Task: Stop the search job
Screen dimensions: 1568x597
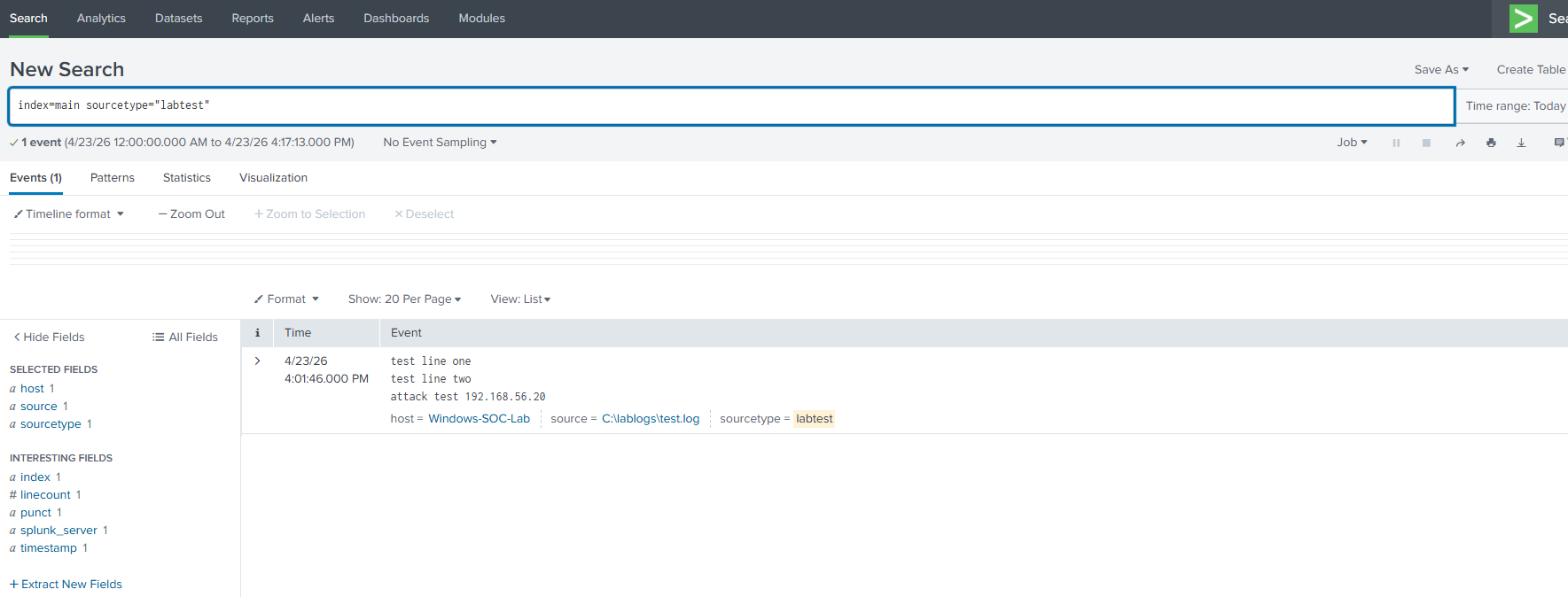Action: (1426, 143)
